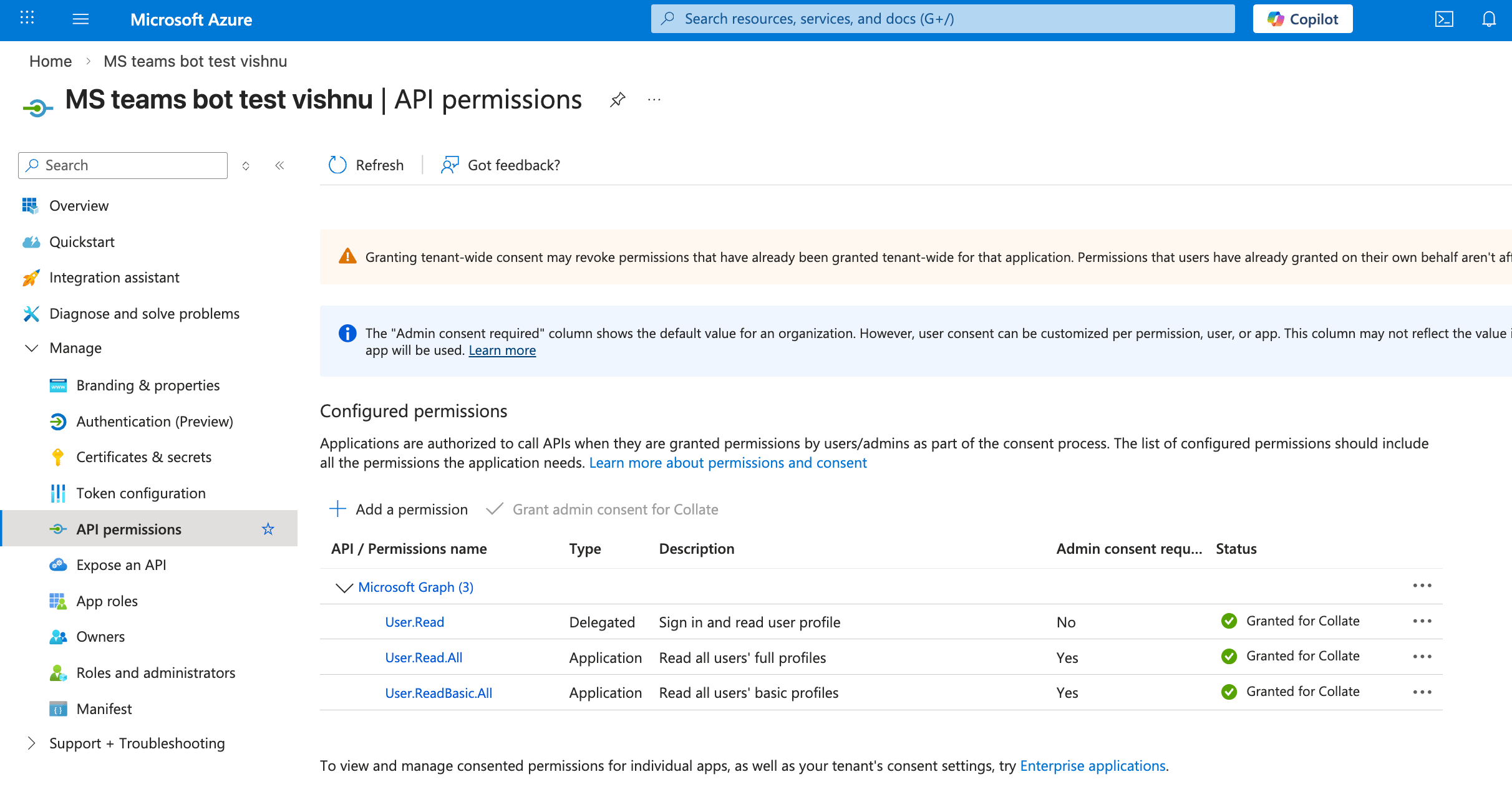Click Grant admin consent for Collate
The width and height of the screenshot is (1512, 797).
point(602,510)
